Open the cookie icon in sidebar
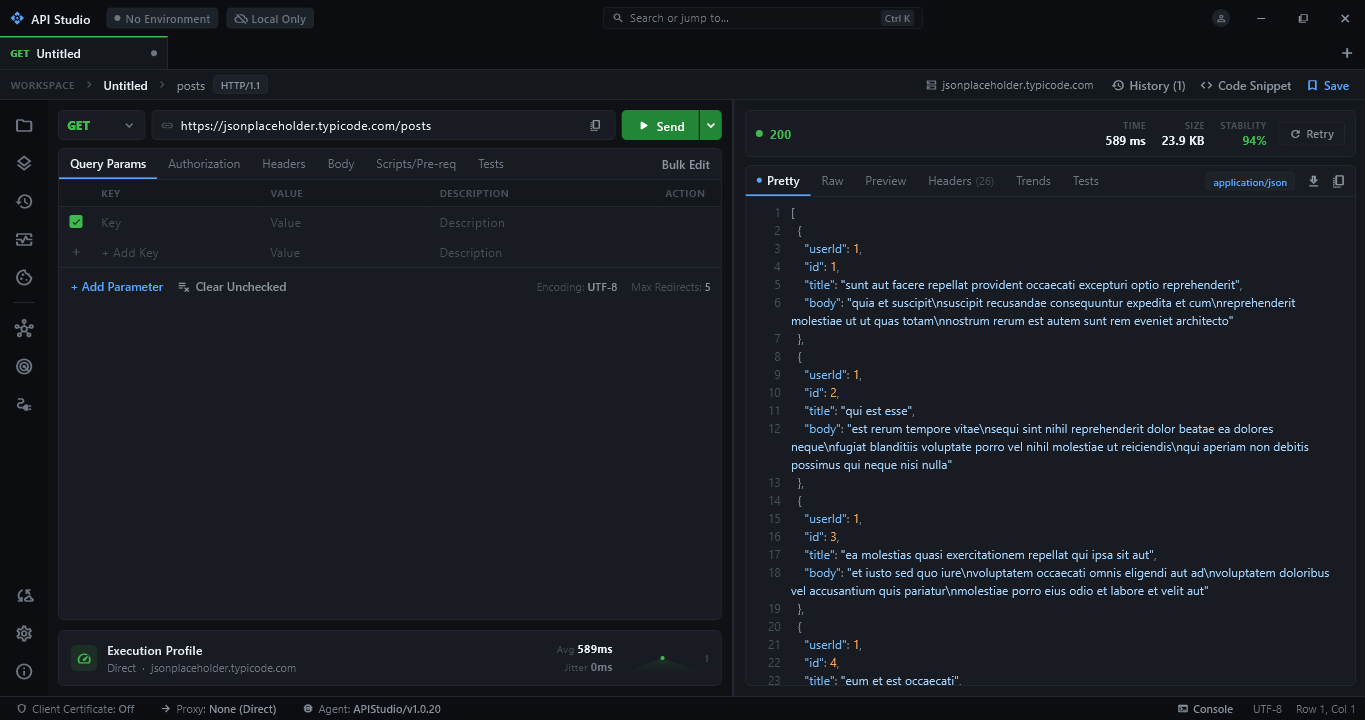 24,278
